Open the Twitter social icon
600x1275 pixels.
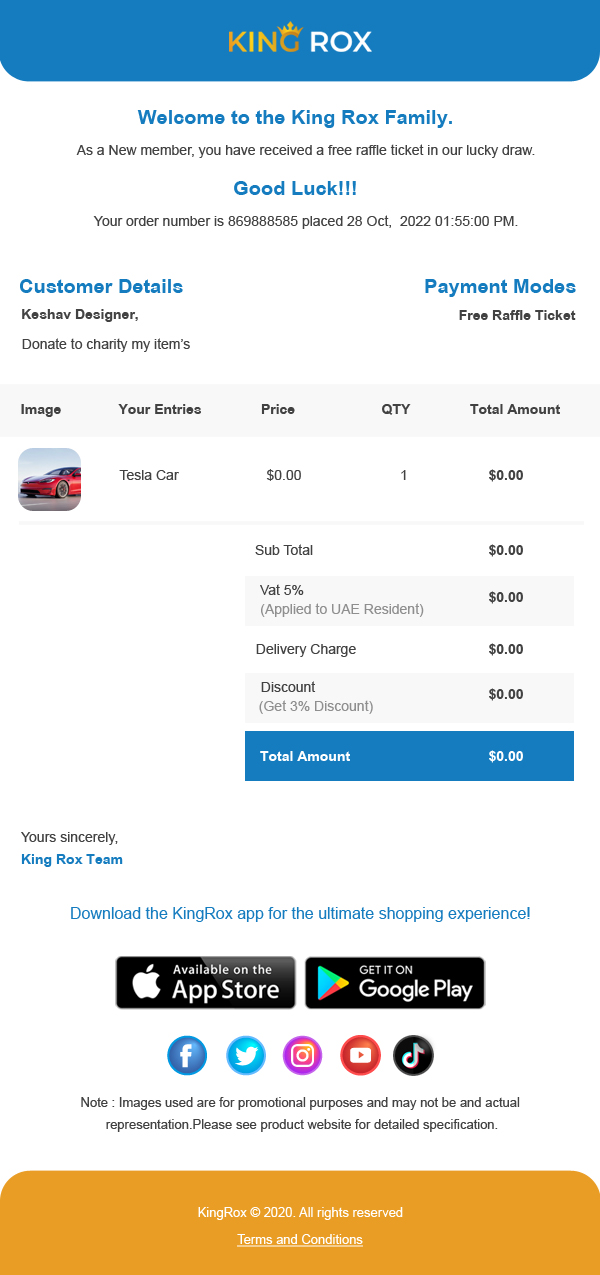pyautogui.click(x=246, y=1056)
